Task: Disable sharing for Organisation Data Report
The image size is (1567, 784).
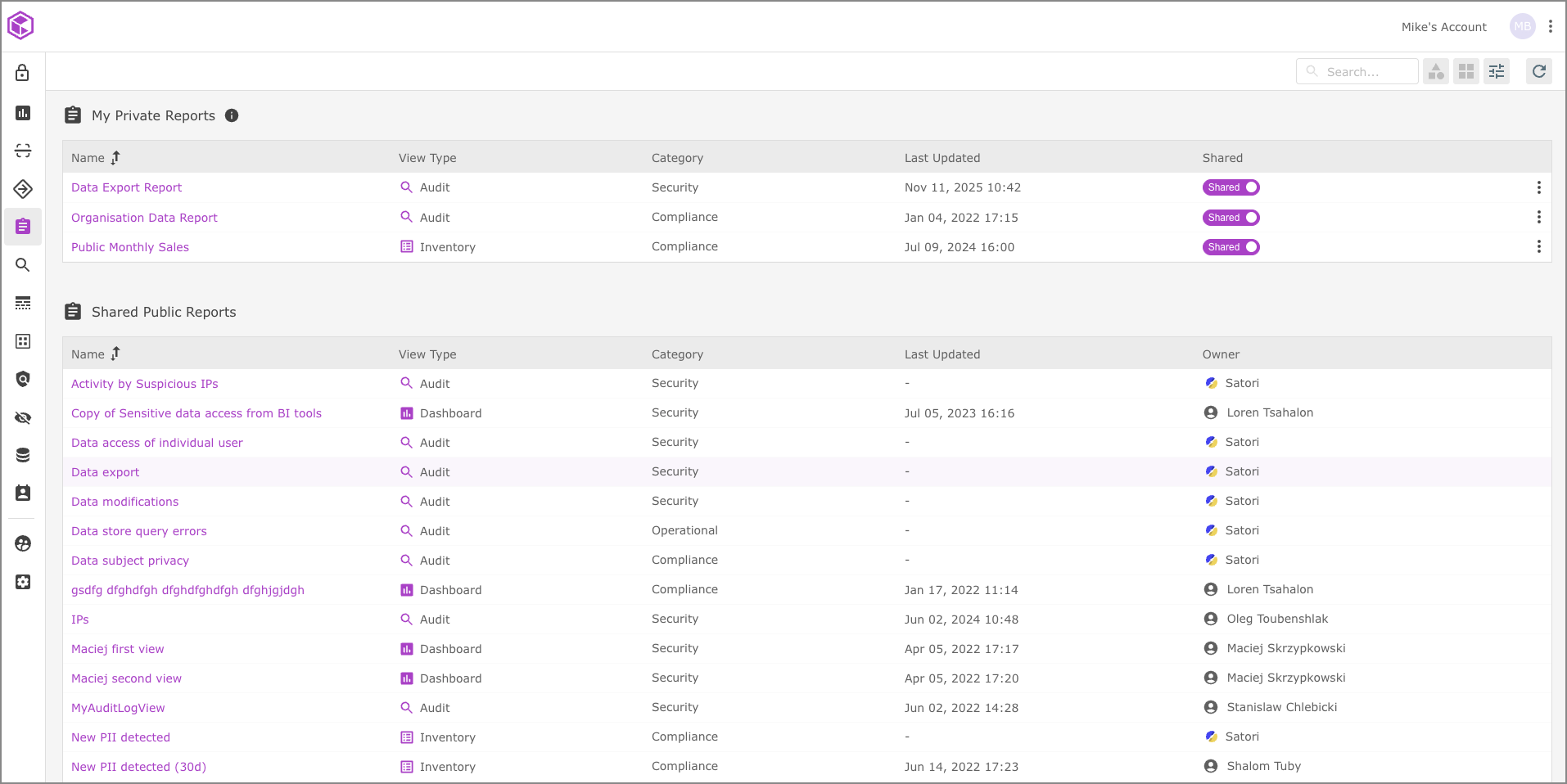Action: pyautogui.click(x=1231, y=218)
